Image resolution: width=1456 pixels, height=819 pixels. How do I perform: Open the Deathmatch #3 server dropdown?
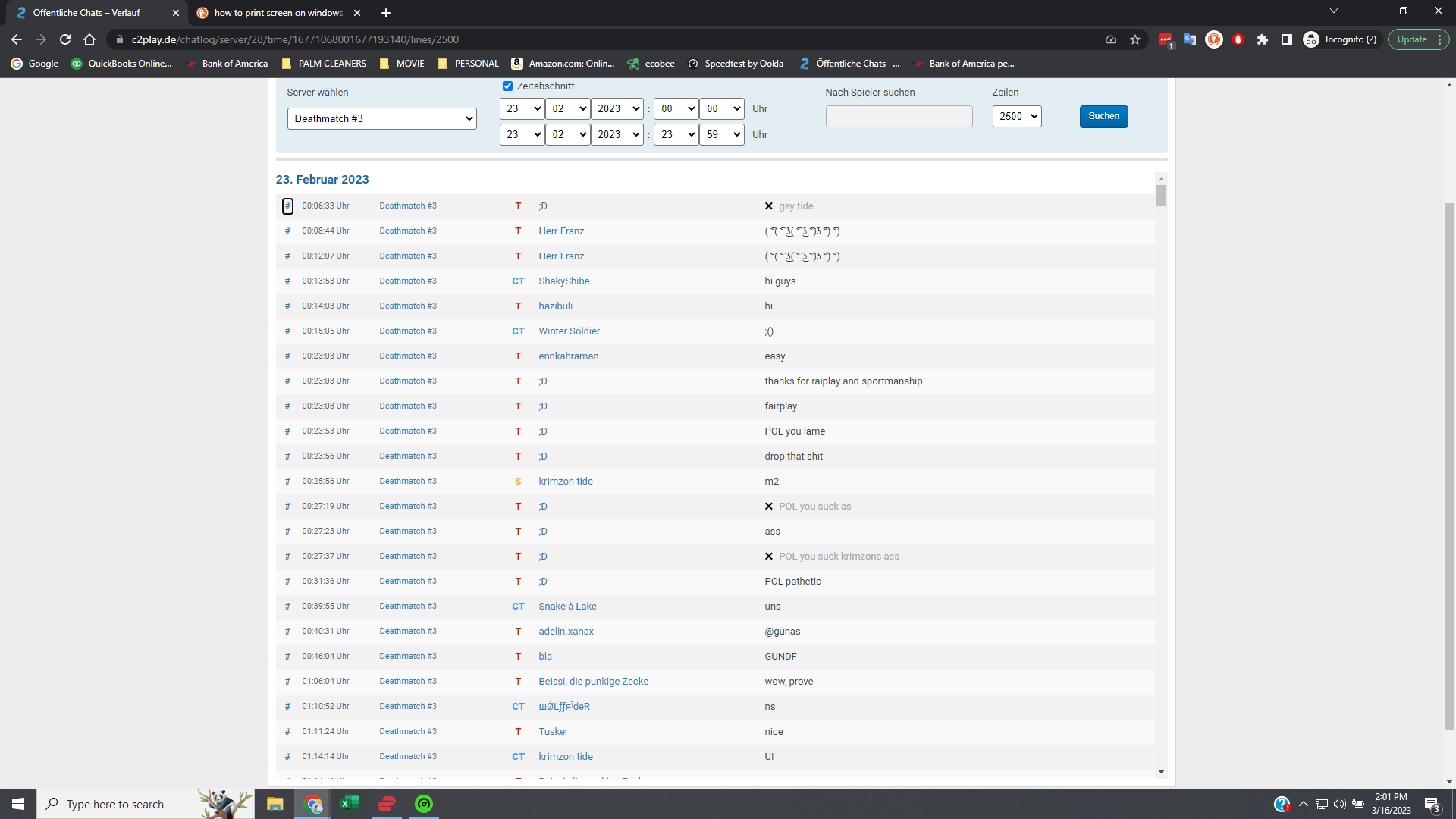381,119
